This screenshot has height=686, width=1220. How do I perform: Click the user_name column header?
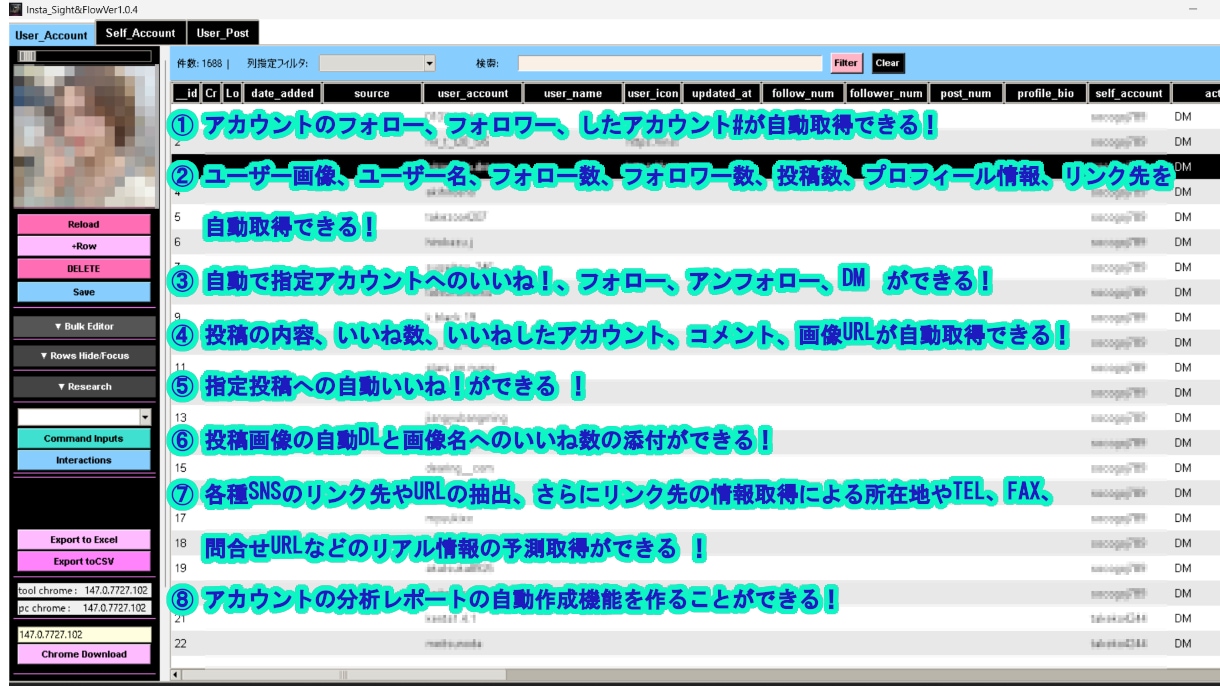[x=573, y=93]
